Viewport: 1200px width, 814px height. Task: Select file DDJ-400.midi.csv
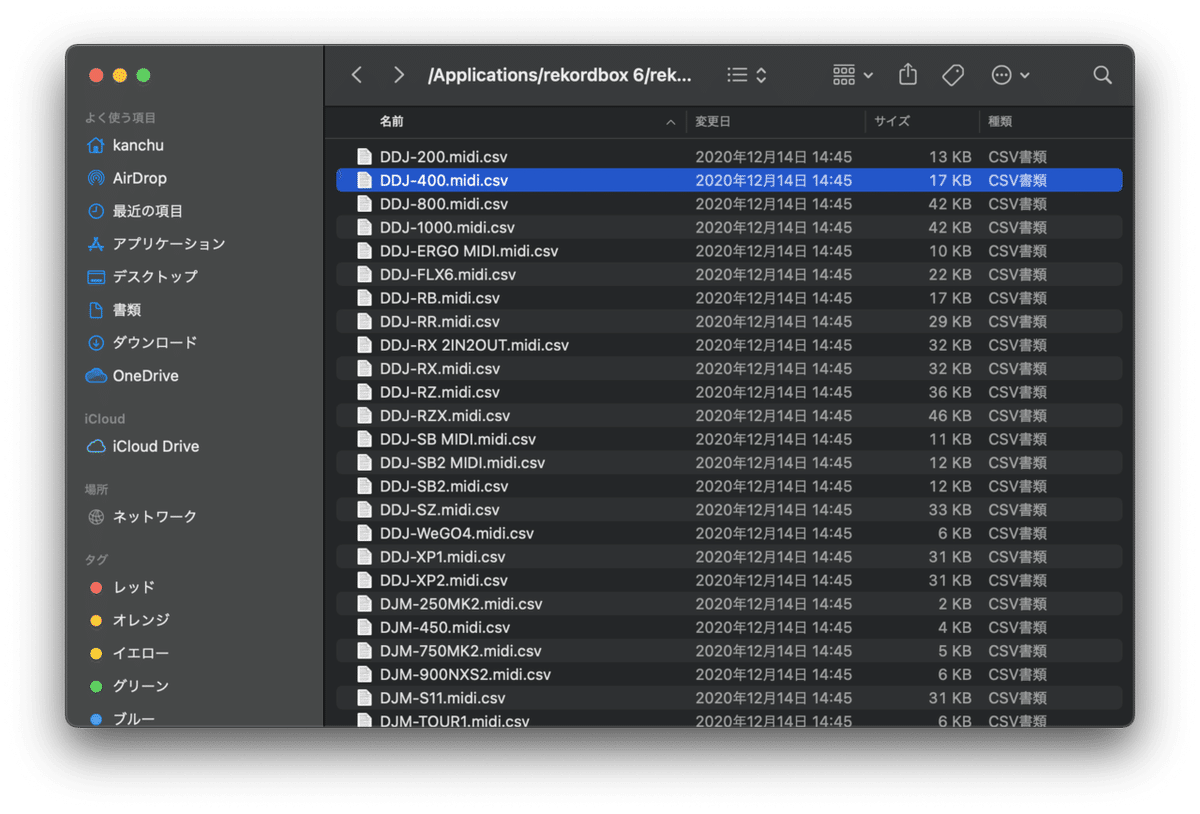click(x=729, y=180)
